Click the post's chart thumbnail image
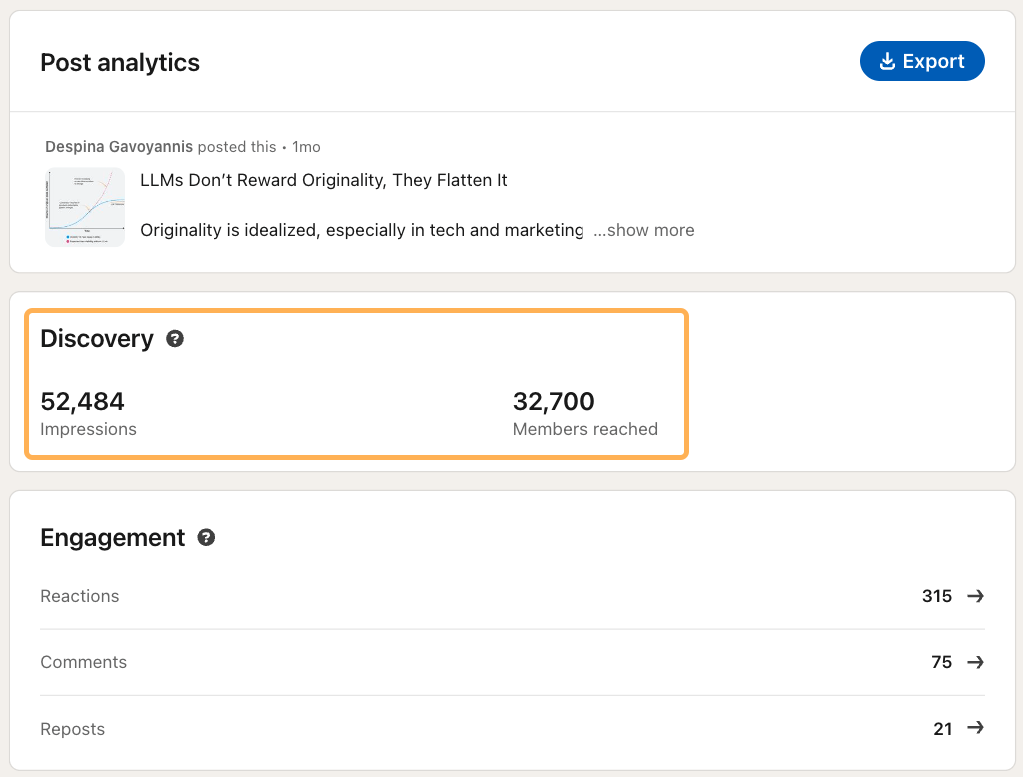The image size is (1023, 777). tap(84, 207)
